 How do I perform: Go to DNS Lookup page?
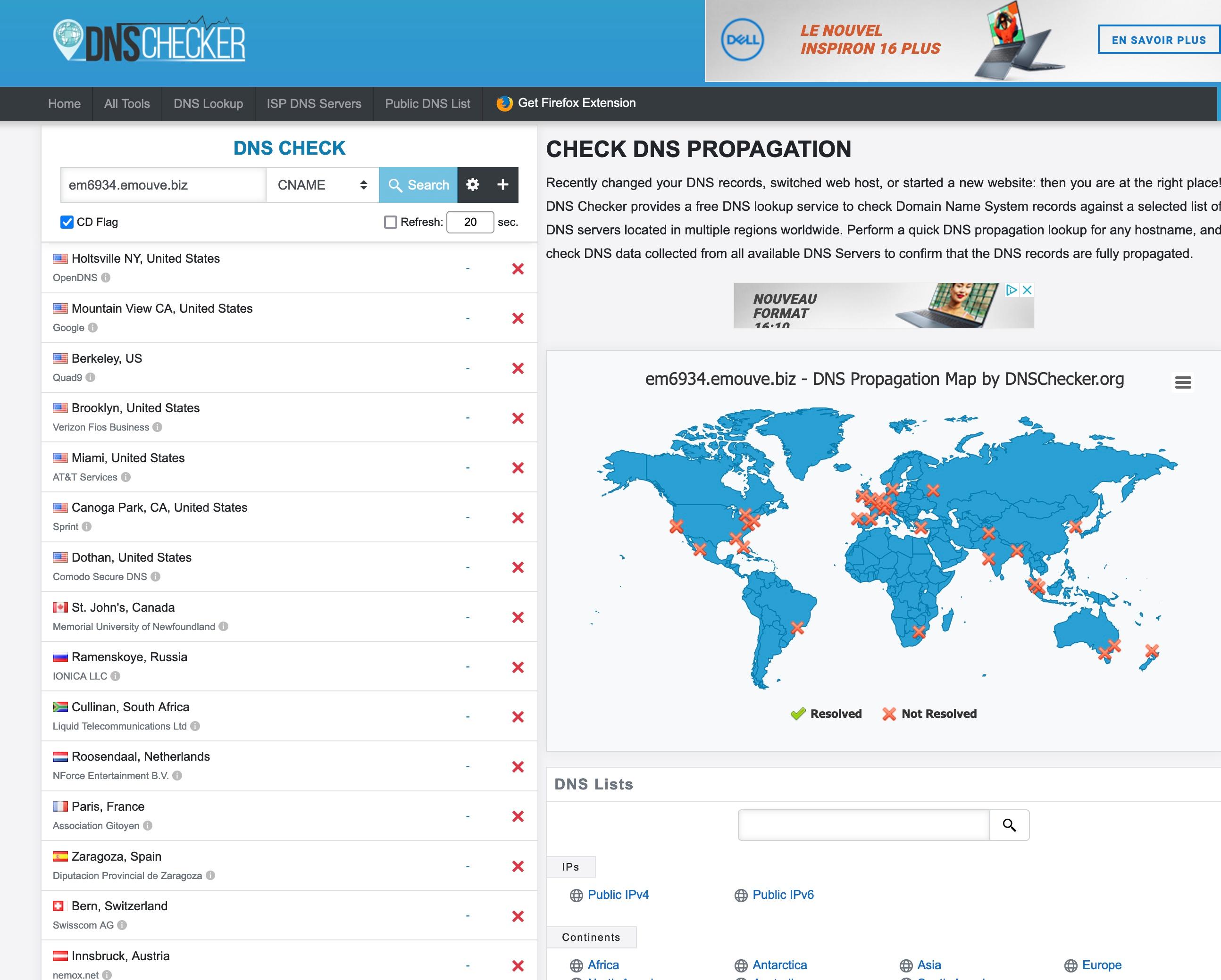209,104
